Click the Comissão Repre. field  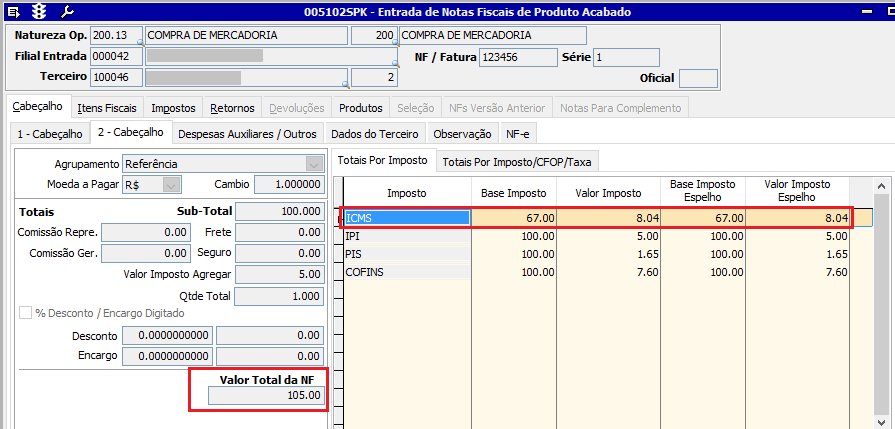coord(146,232)
